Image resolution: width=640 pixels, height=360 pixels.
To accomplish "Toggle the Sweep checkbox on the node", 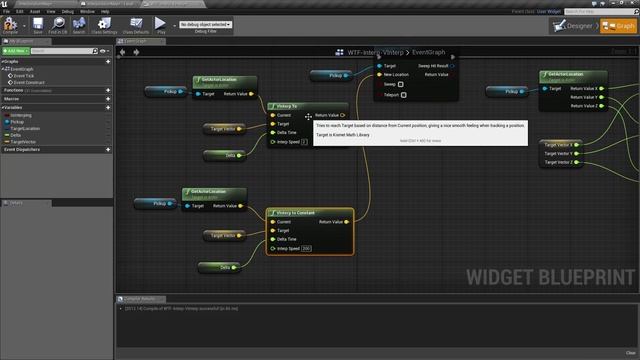I will coord(400,84).
